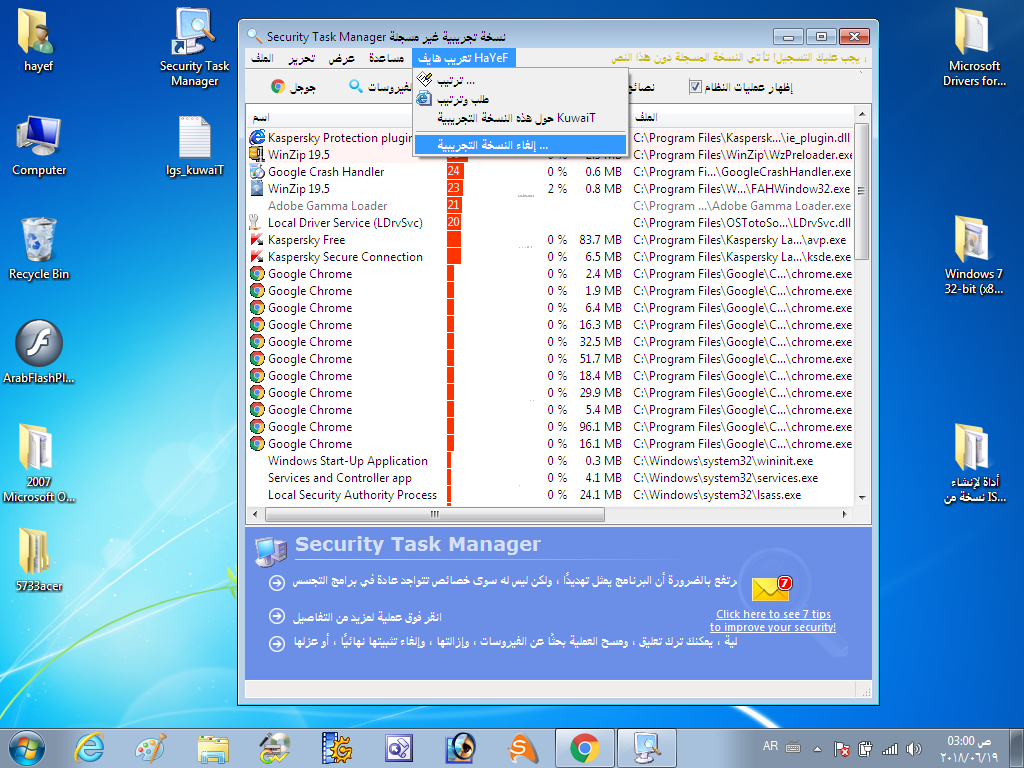The image size is (1024, 768).
Task: Toggle the show system processes checkbox
Action: [695, 87]
